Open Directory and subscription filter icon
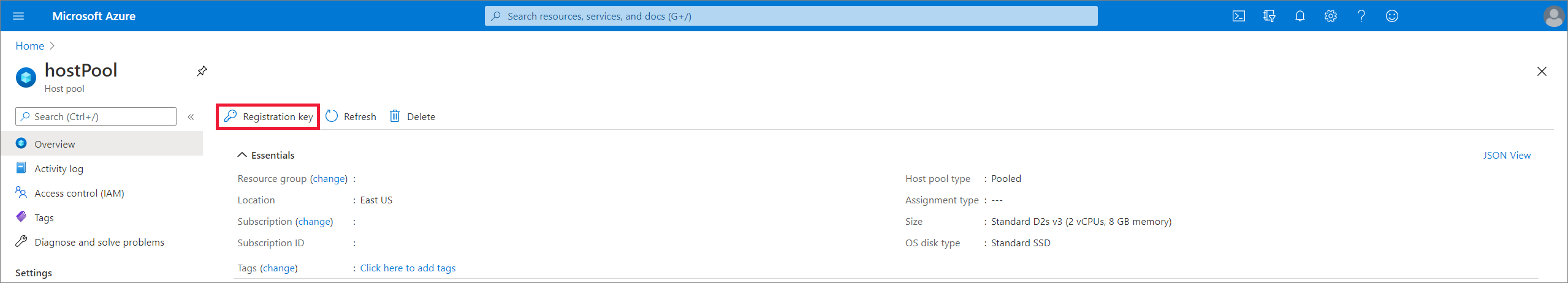The width and height of the screenshot is (1568, 283). pos(1269,16)
